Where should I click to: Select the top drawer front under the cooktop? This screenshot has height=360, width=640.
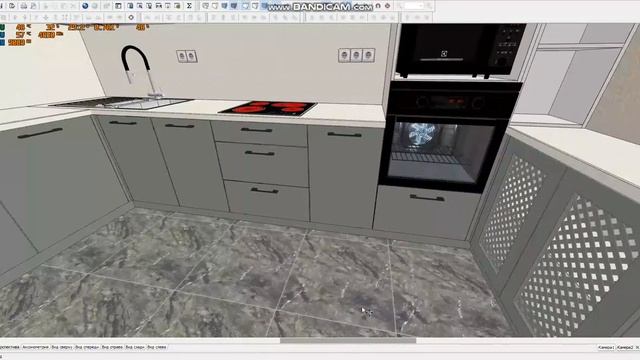(x=259, y=133)
